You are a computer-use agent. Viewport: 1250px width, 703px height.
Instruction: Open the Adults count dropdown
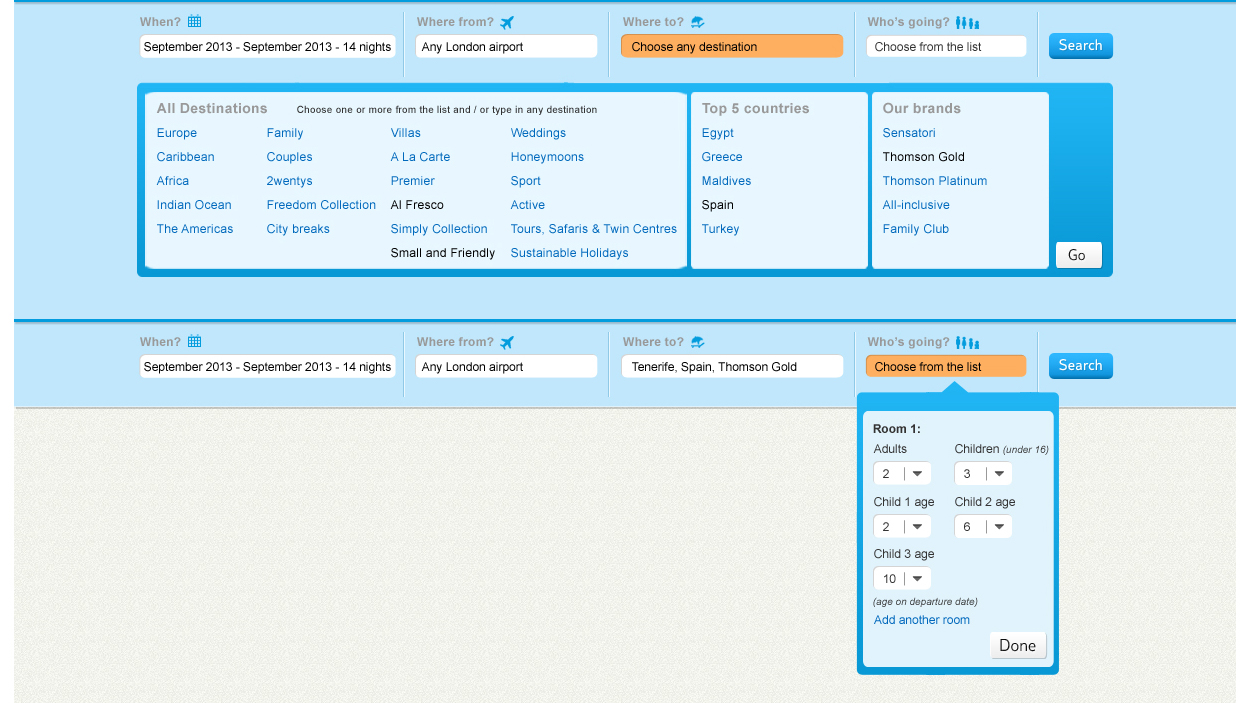[902, 474]
